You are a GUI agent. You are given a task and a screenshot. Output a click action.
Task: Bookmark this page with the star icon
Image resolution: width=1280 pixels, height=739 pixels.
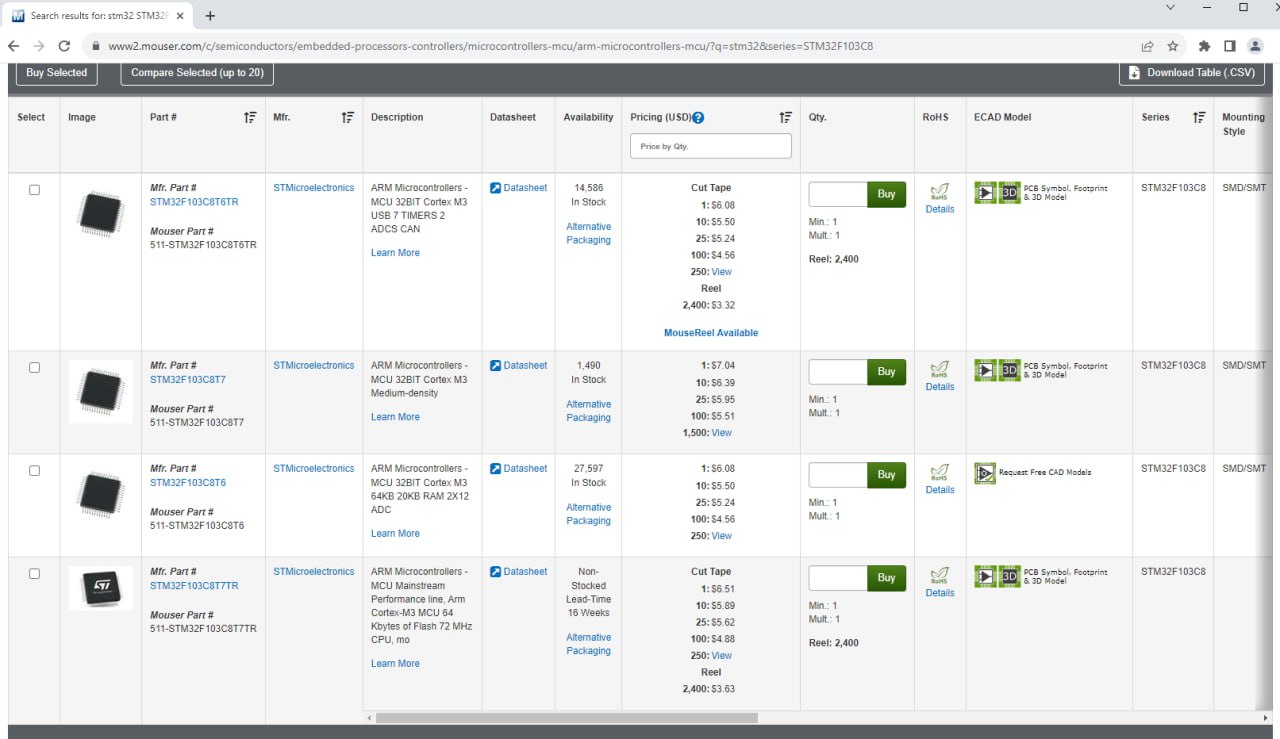[1173, 46]
